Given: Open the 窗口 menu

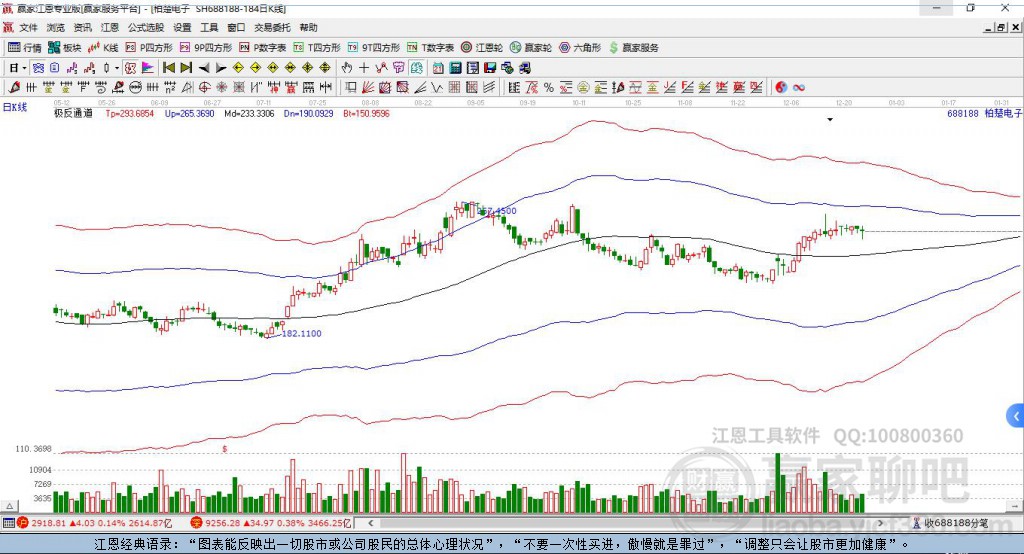Looking at the screenshot, I should pyautogui.click(x=236, y=27).
